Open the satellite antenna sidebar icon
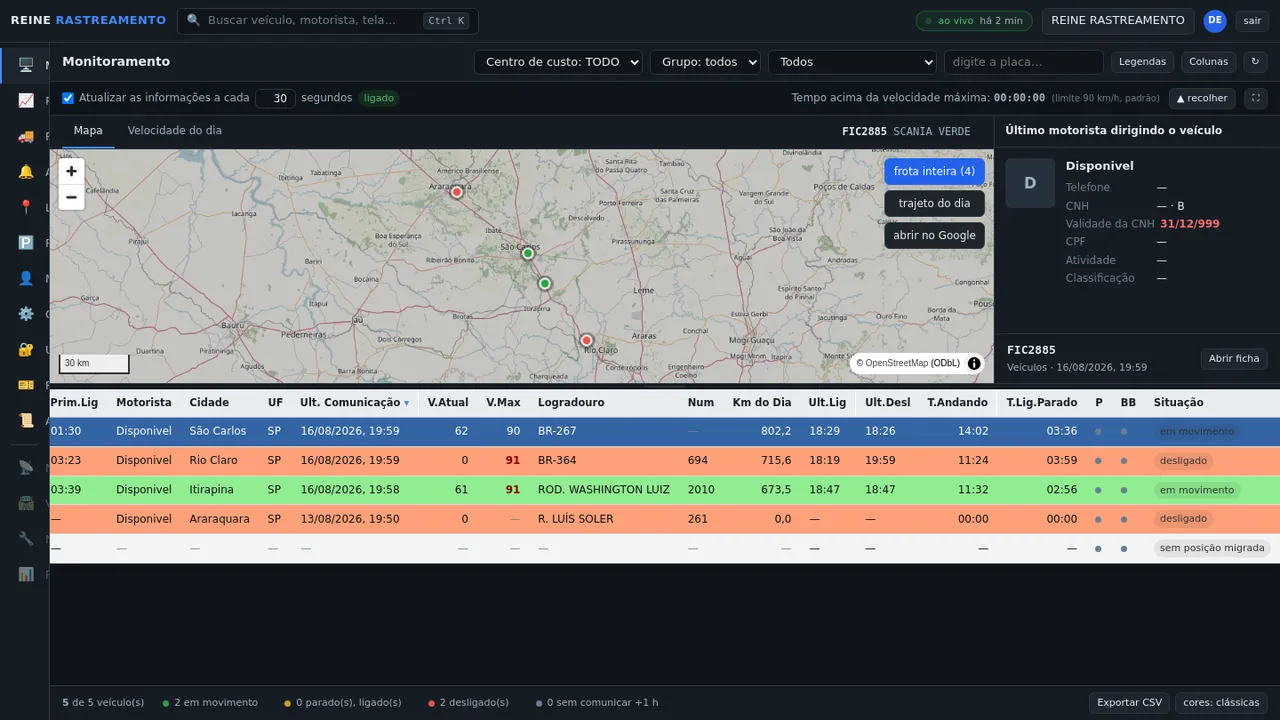The height and width of the screenshot is (720, 1280). [x=26, y=467]
